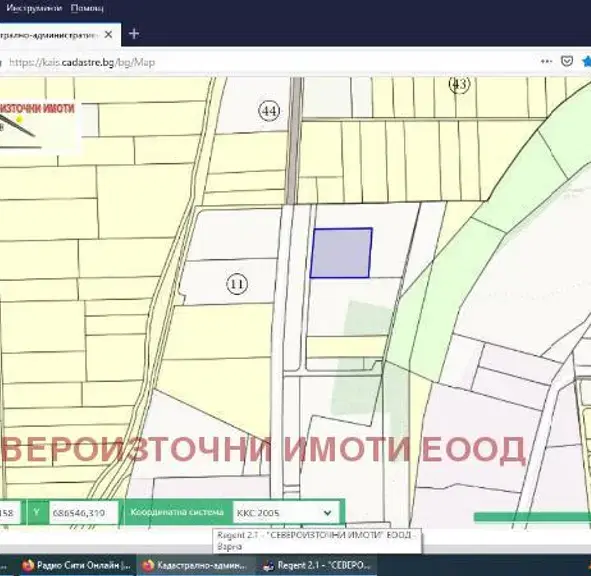Close the cadastre browser tab
Screen dimensions: 591x576
pos(108,35)
